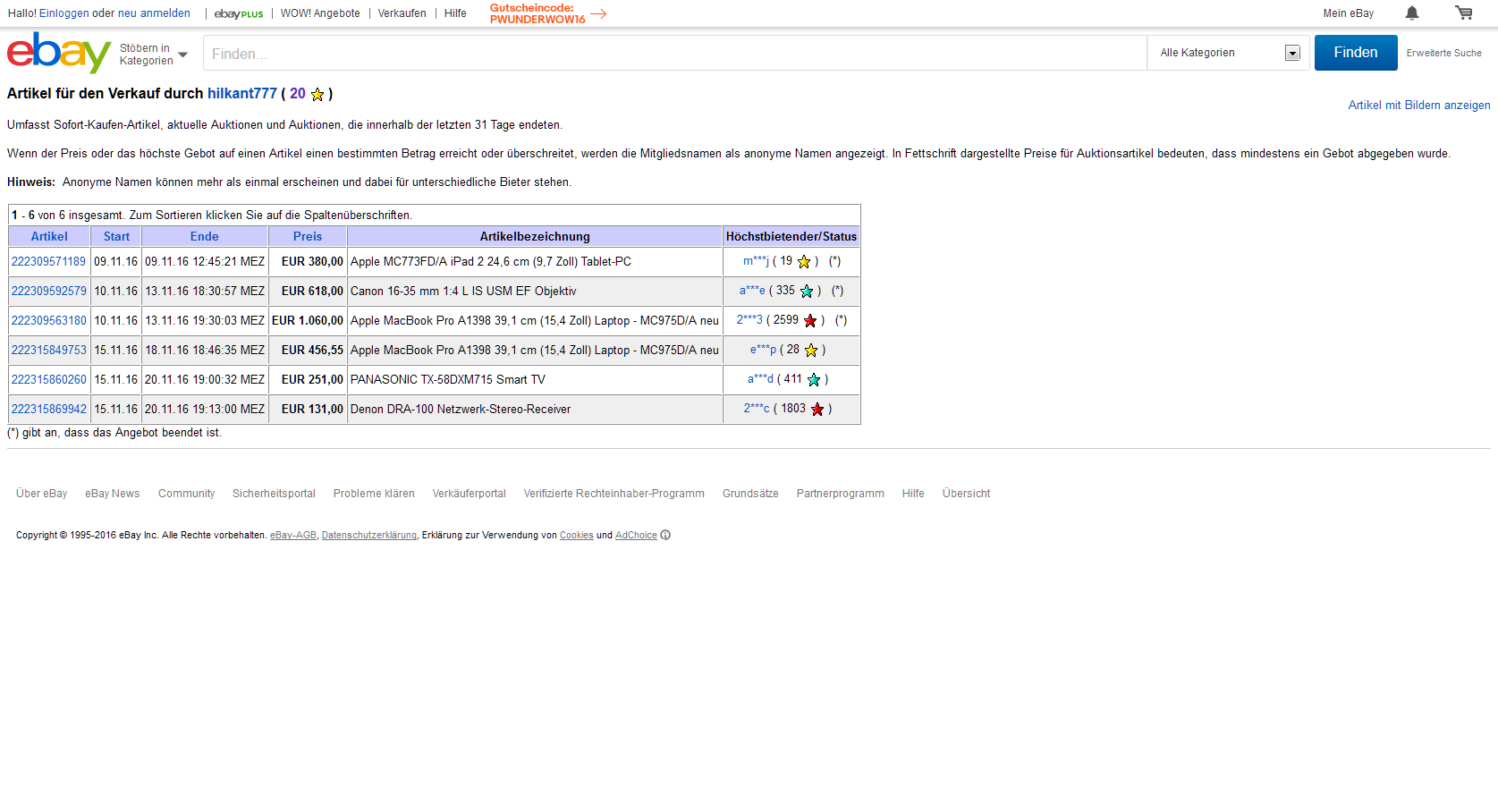Open bidder 2***c profile

point(757,409)
